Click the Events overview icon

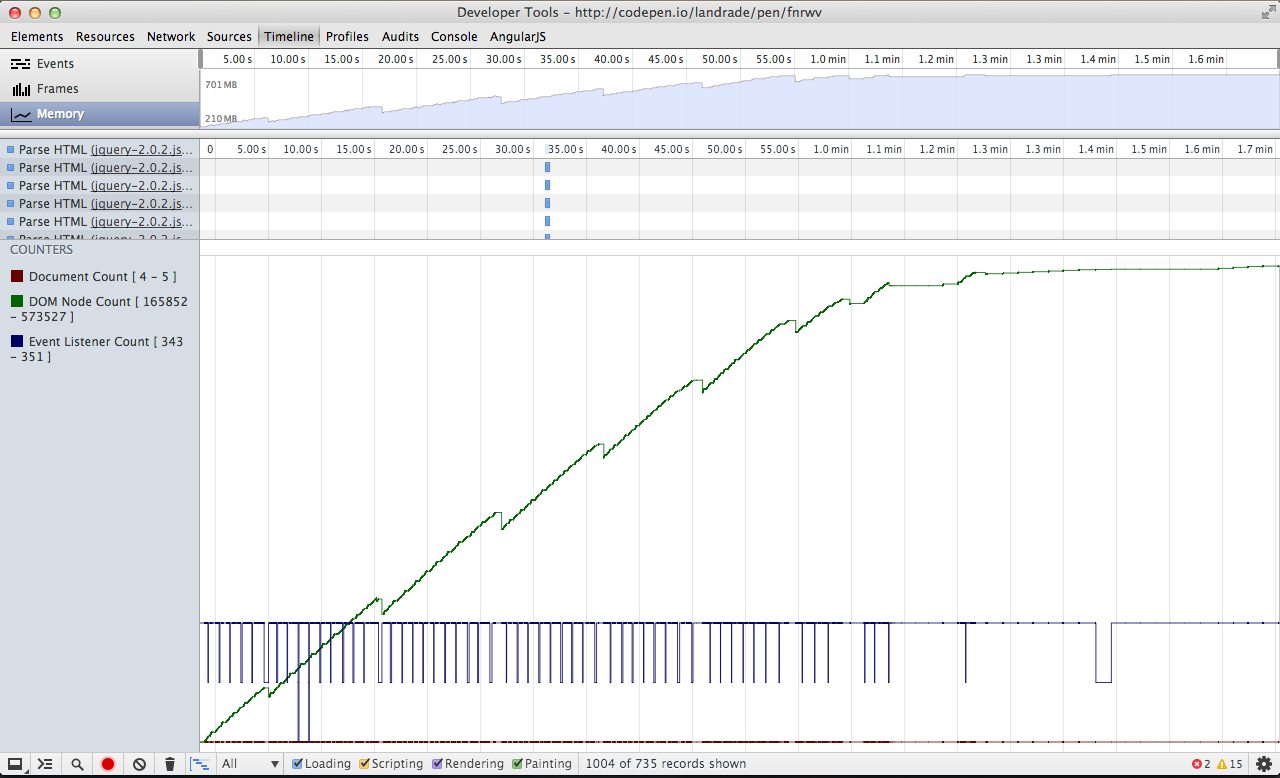pos(20,64)
